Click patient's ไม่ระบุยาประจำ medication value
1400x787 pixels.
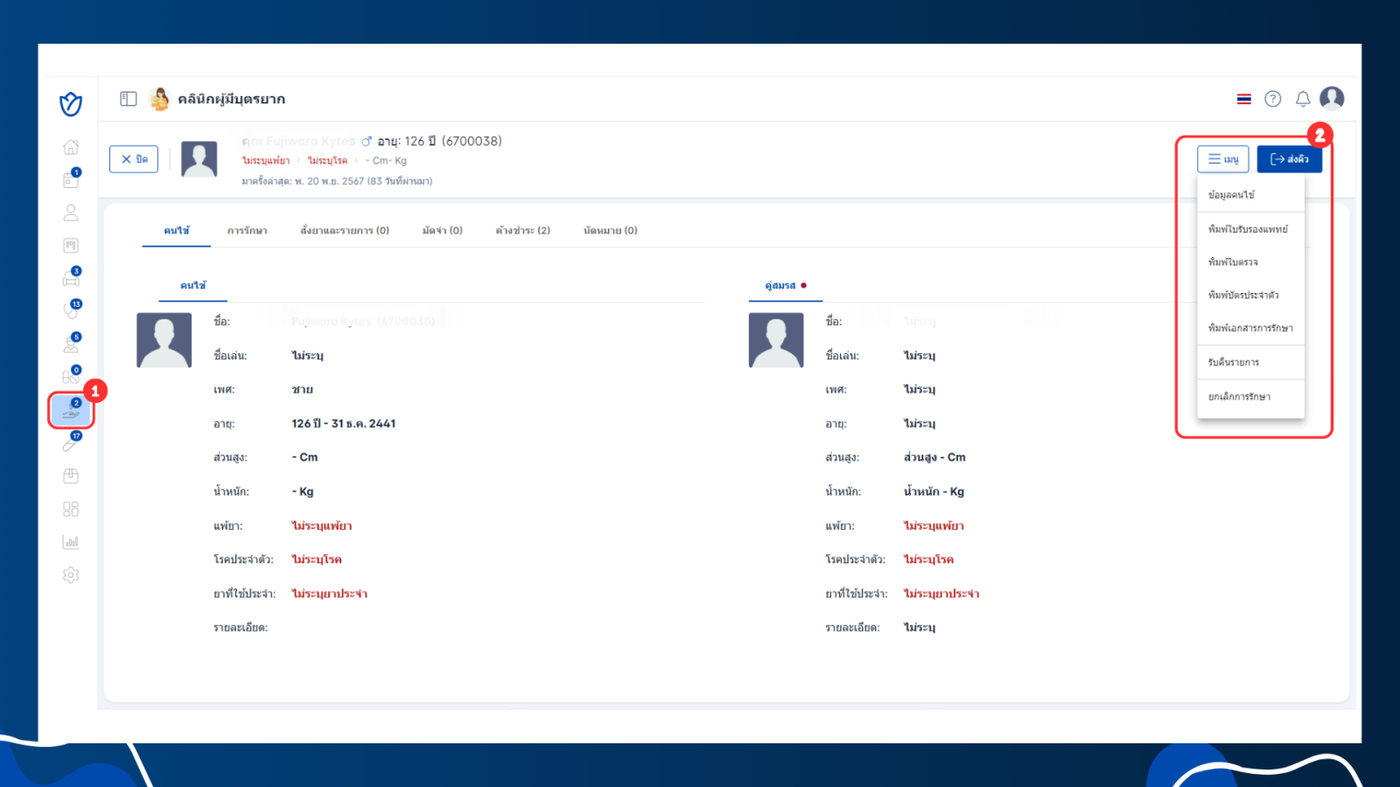[329, 594]
